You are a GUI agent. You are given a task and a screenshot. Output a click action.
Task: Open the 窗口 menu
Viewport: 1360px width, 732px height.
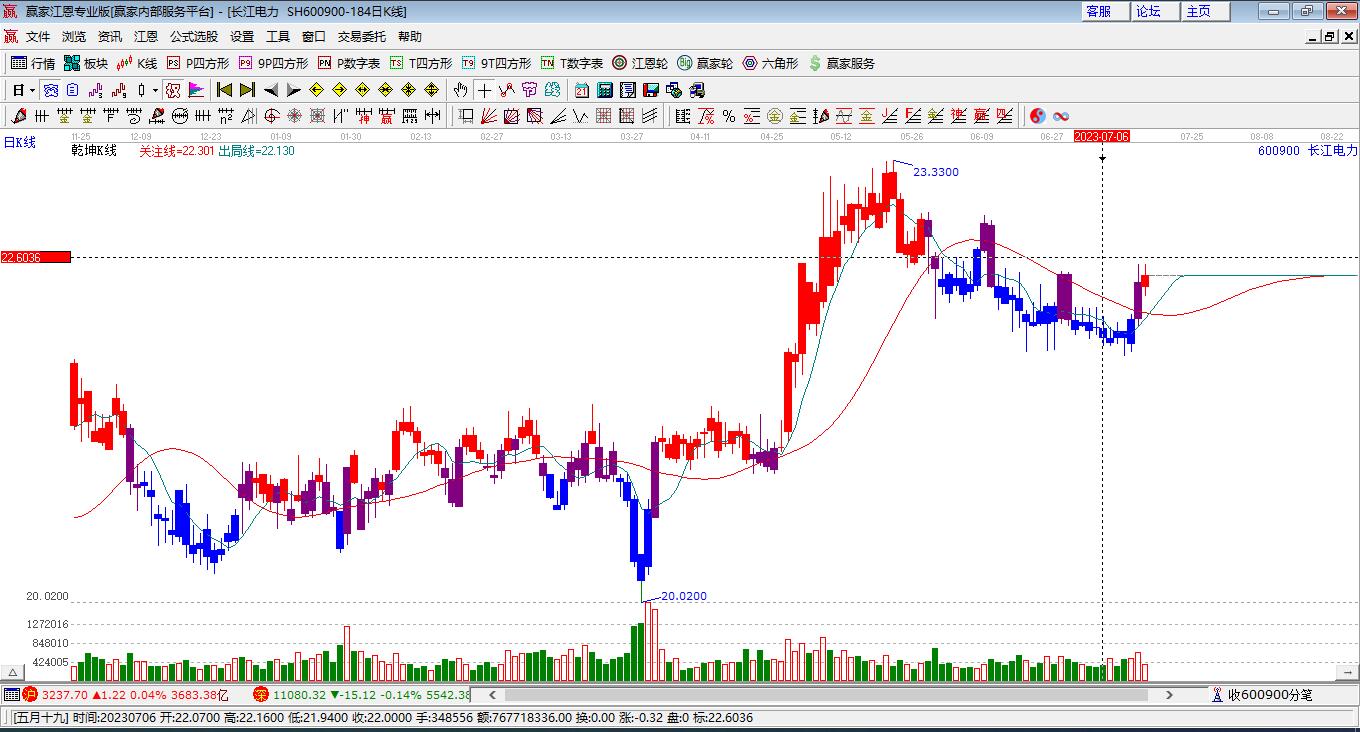(314, 37)
